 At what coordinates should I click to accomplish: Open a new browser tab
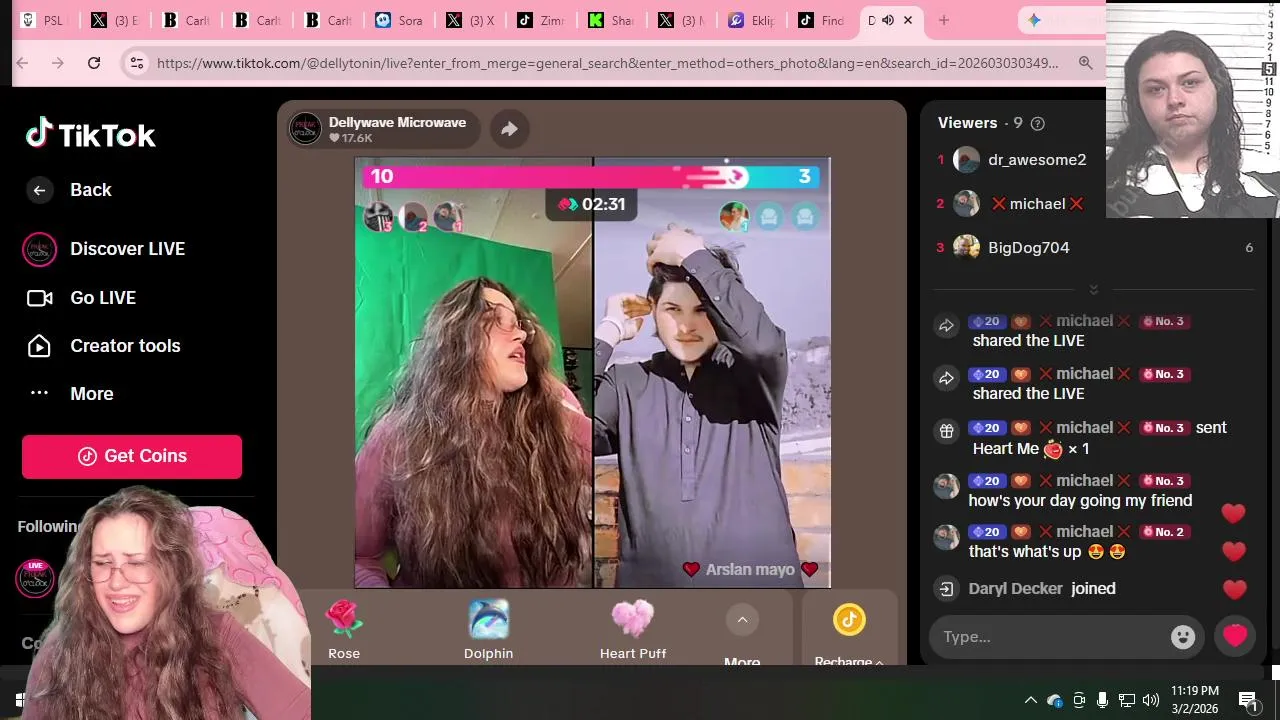943,20
